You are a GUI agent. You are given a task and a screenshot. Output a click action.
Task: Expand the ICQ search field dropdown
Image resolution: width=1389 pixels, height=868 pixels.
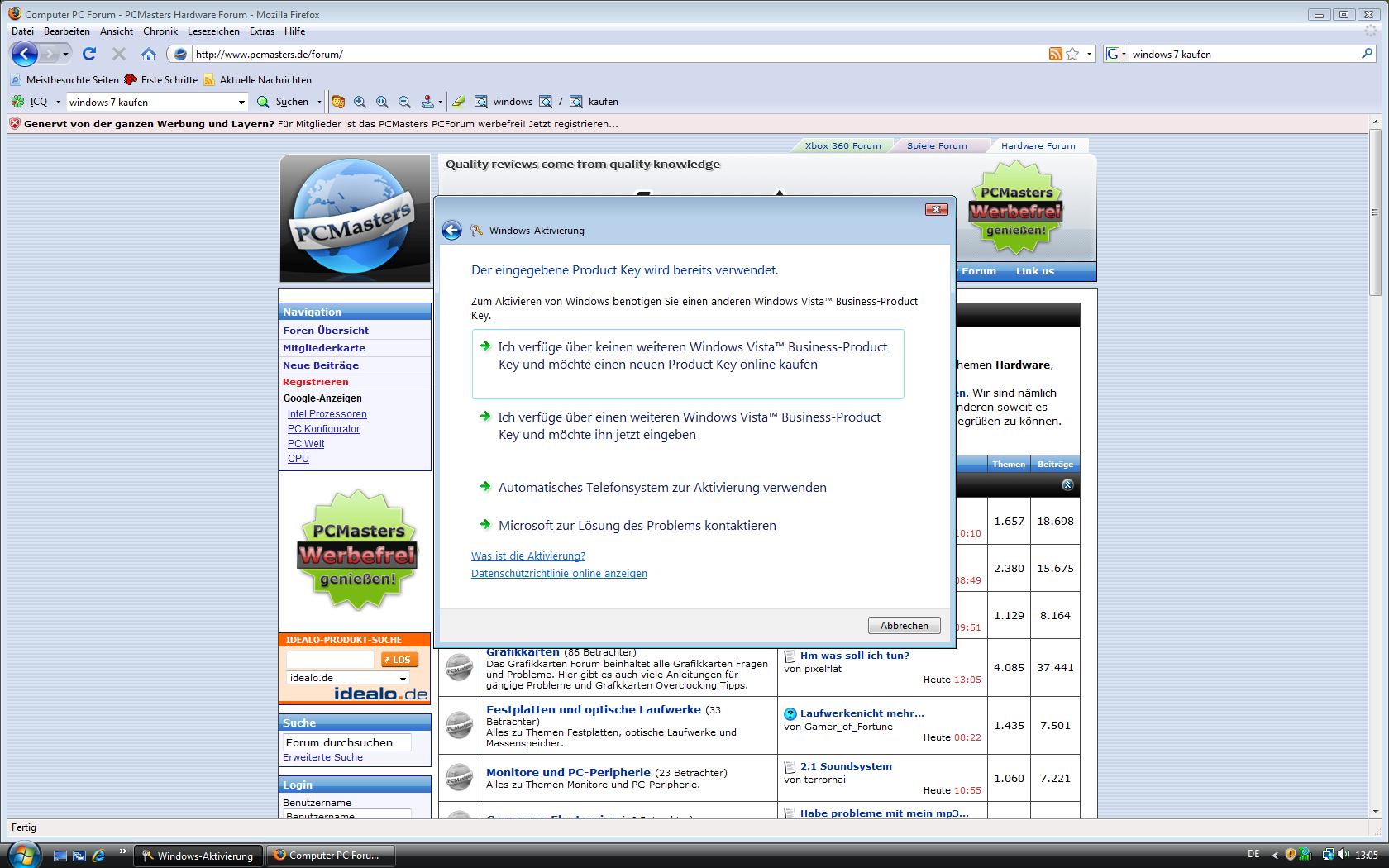tap(241, 103)
